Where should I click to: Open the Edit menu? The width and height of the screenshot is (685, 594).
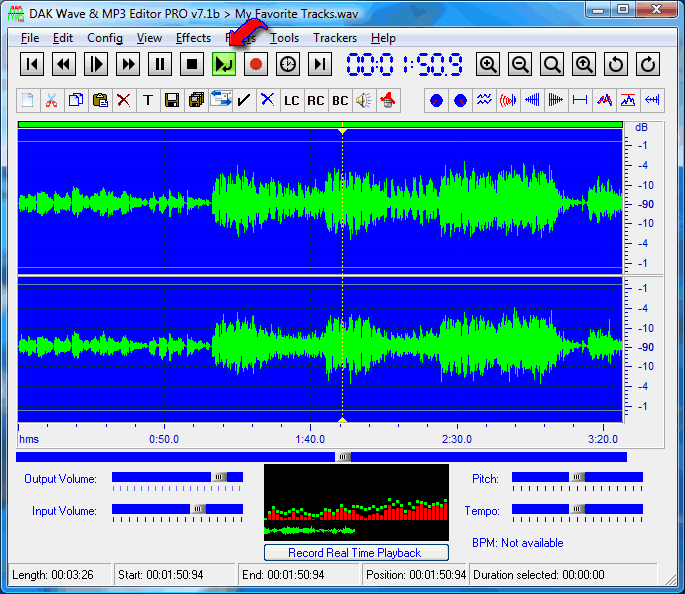click(63, 38)
